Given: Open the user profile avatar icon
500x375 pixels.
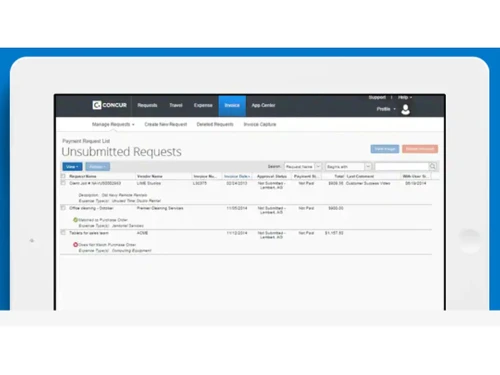Looking at the screenshot, I should pos(406,109).
